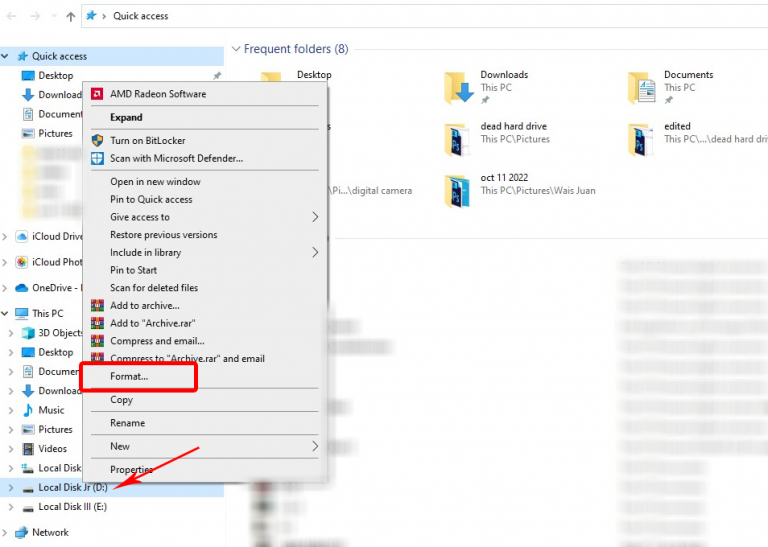Expand the iCloud Photos node
The image size is (768, 547).
point(5,262)
